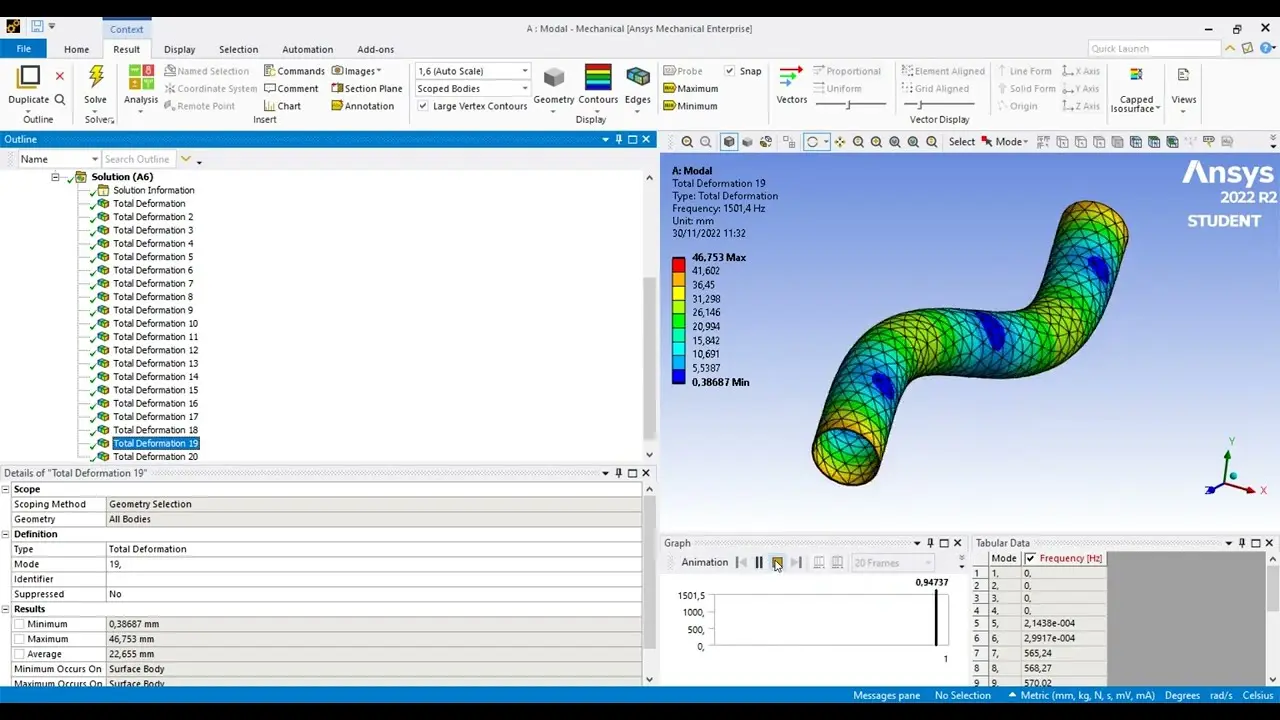Image resolution: width=1280 pixels, height=720 pixels.
Task: Open Solution Information in the tree
Action: click(153, 190)
